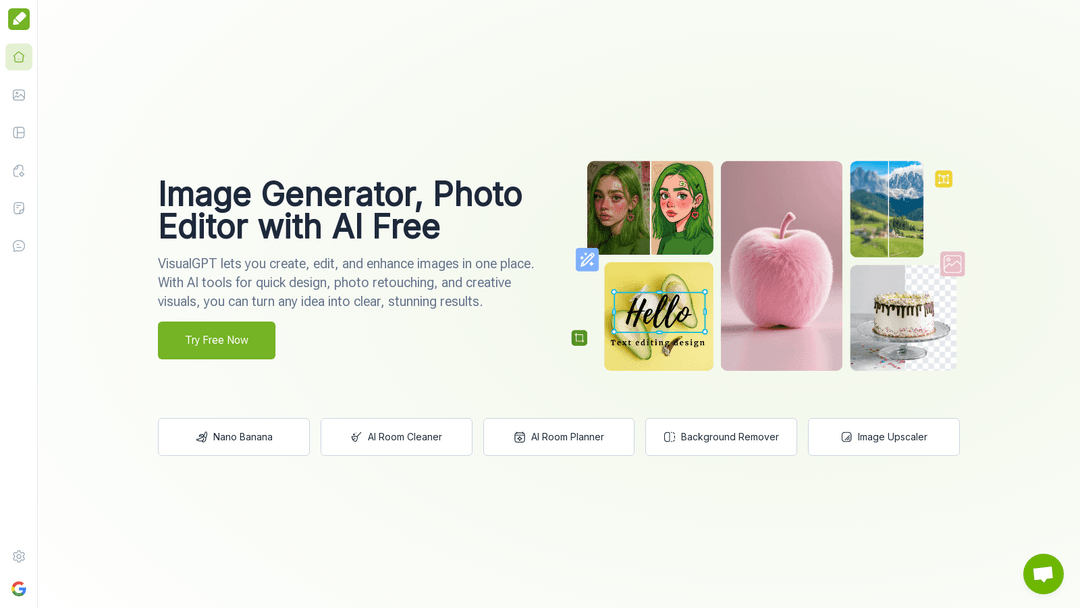The height and width of the screenshot is (608, 1080).
Task: Open the image gallery sidebar icon
Action: pyautogui.click(x=19, y=95)
